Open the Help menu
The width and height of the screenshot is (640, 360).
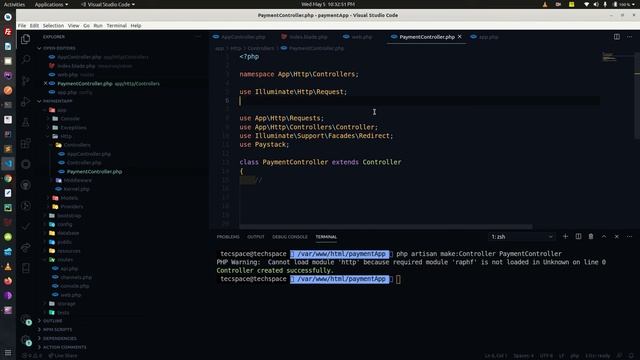pos(136,25)
